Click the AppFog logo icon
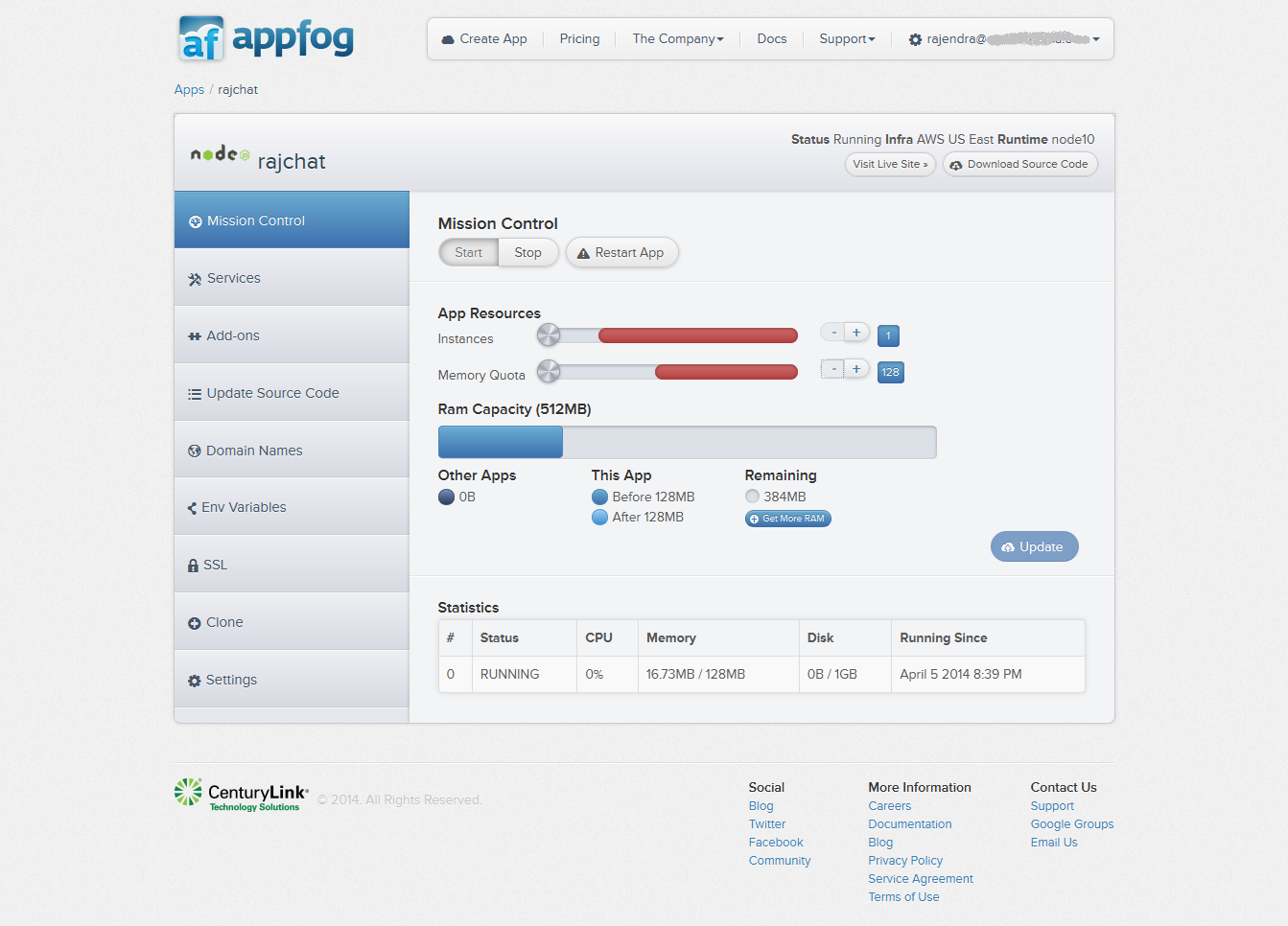This screenshot has width=1288, height=926. tap(201, 39)
